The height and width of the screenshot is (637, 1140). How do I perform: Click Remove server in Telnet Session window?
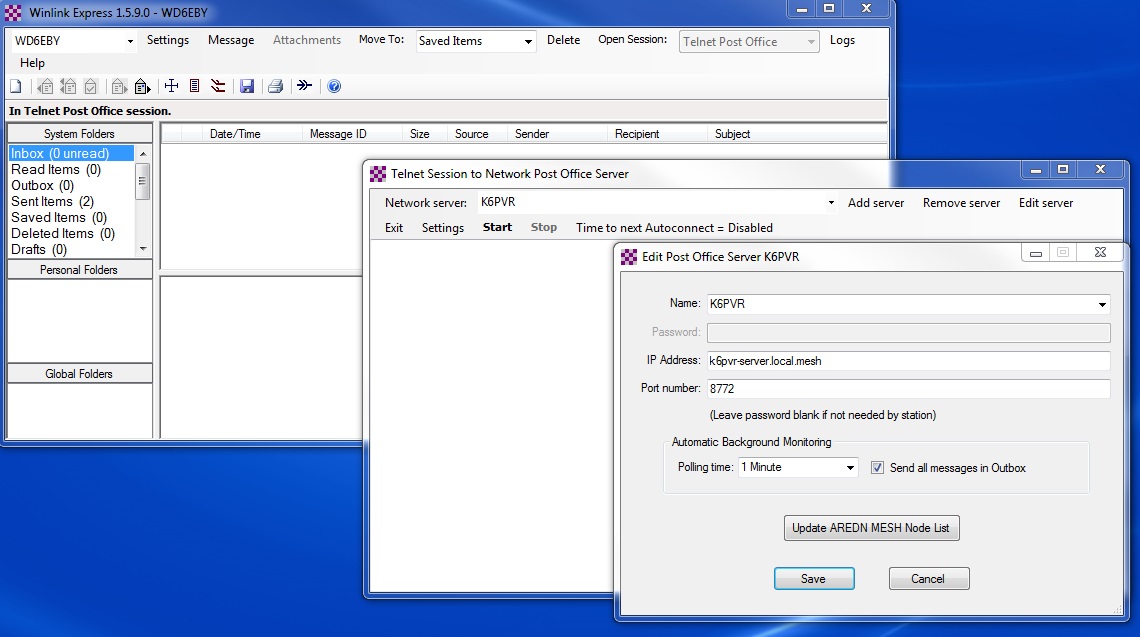tap(961, 203)
